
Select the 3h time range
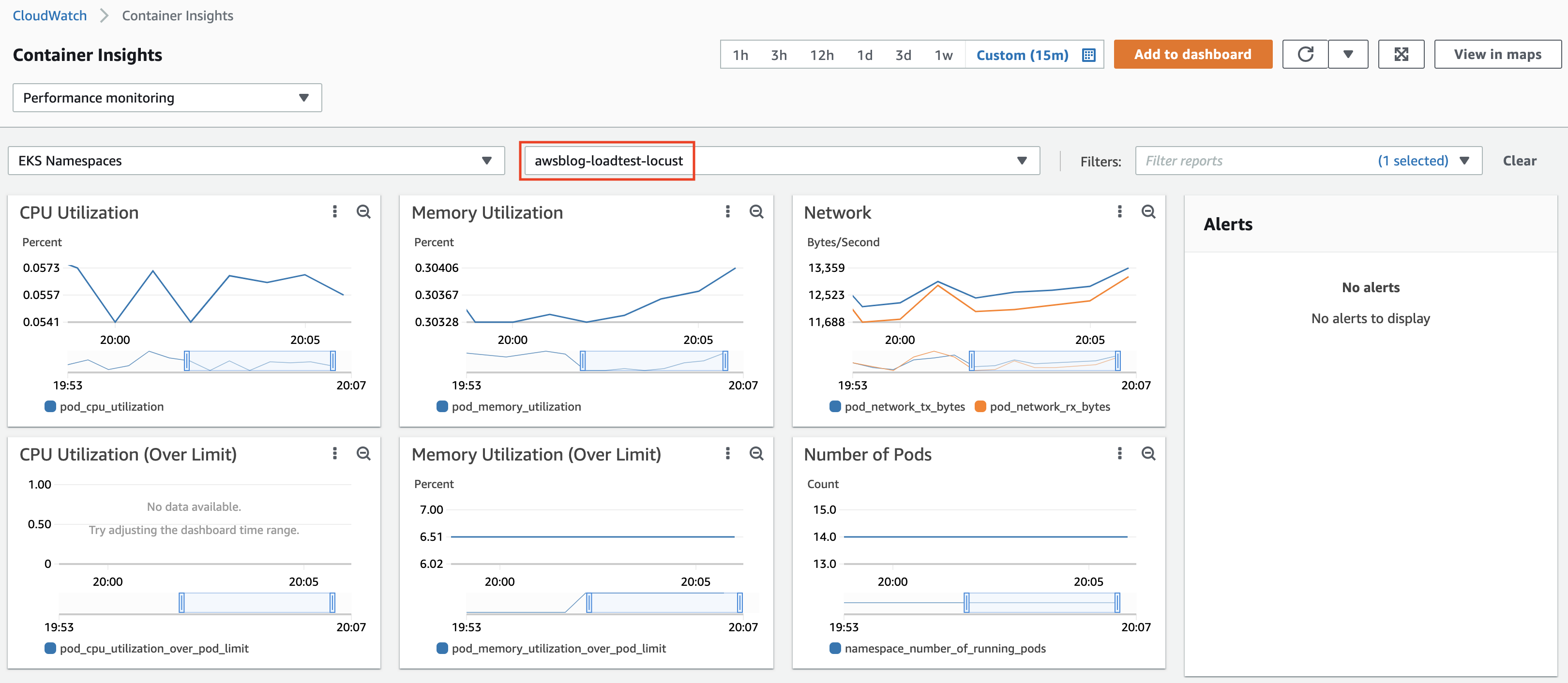779,55
